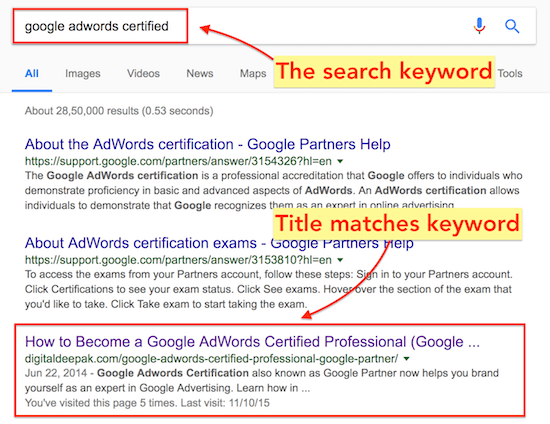550x424 pixels.
Task: Expand dropdown arrow beside answer/3154326 URL
Action: (340, 161)
